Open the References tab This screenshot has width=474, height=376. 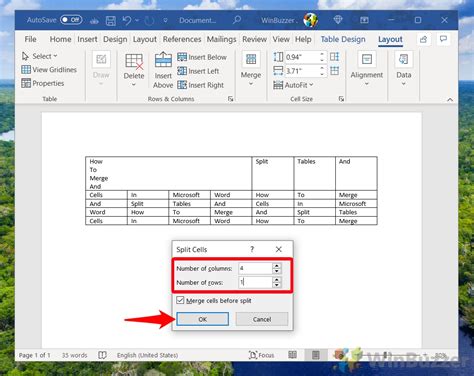pyautogui.click(x=182, y=39)
